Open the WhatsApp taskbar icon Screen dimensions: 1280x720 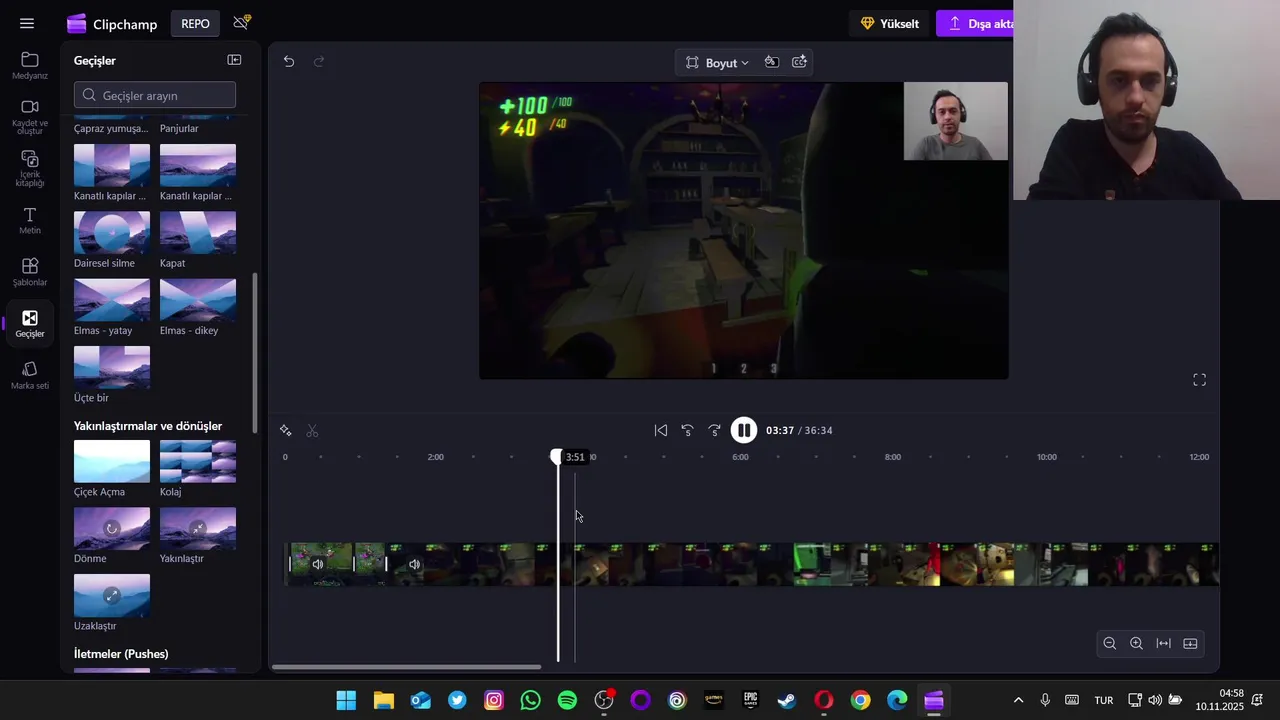coord(530,700)
